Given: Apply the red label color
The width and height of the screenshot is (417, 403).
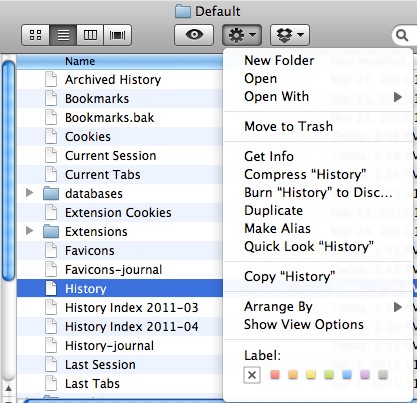Looking at the screenshot, I should [275, 375].
